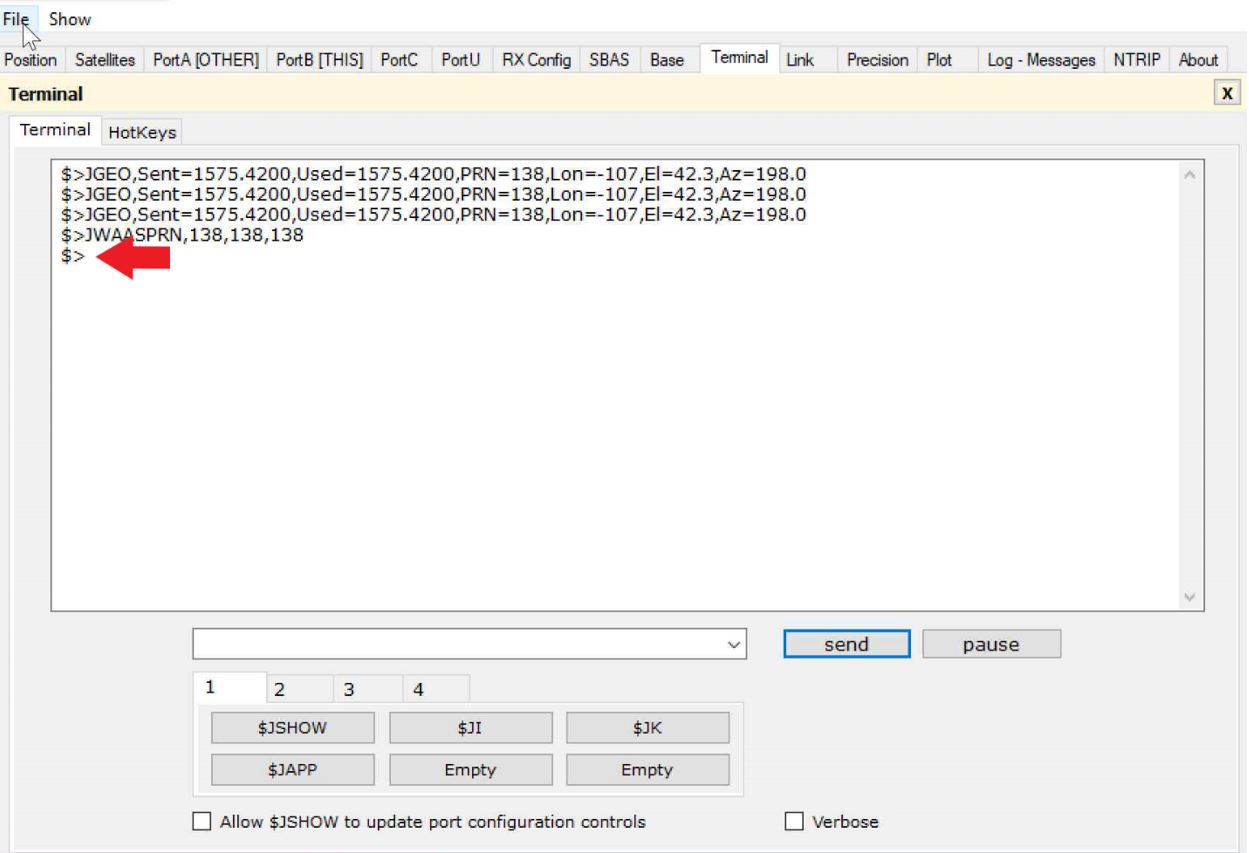Switch to the NTRIP tab
Image resolution: width=1249 pixels, height=853 pixels.
click(1138, 60)
